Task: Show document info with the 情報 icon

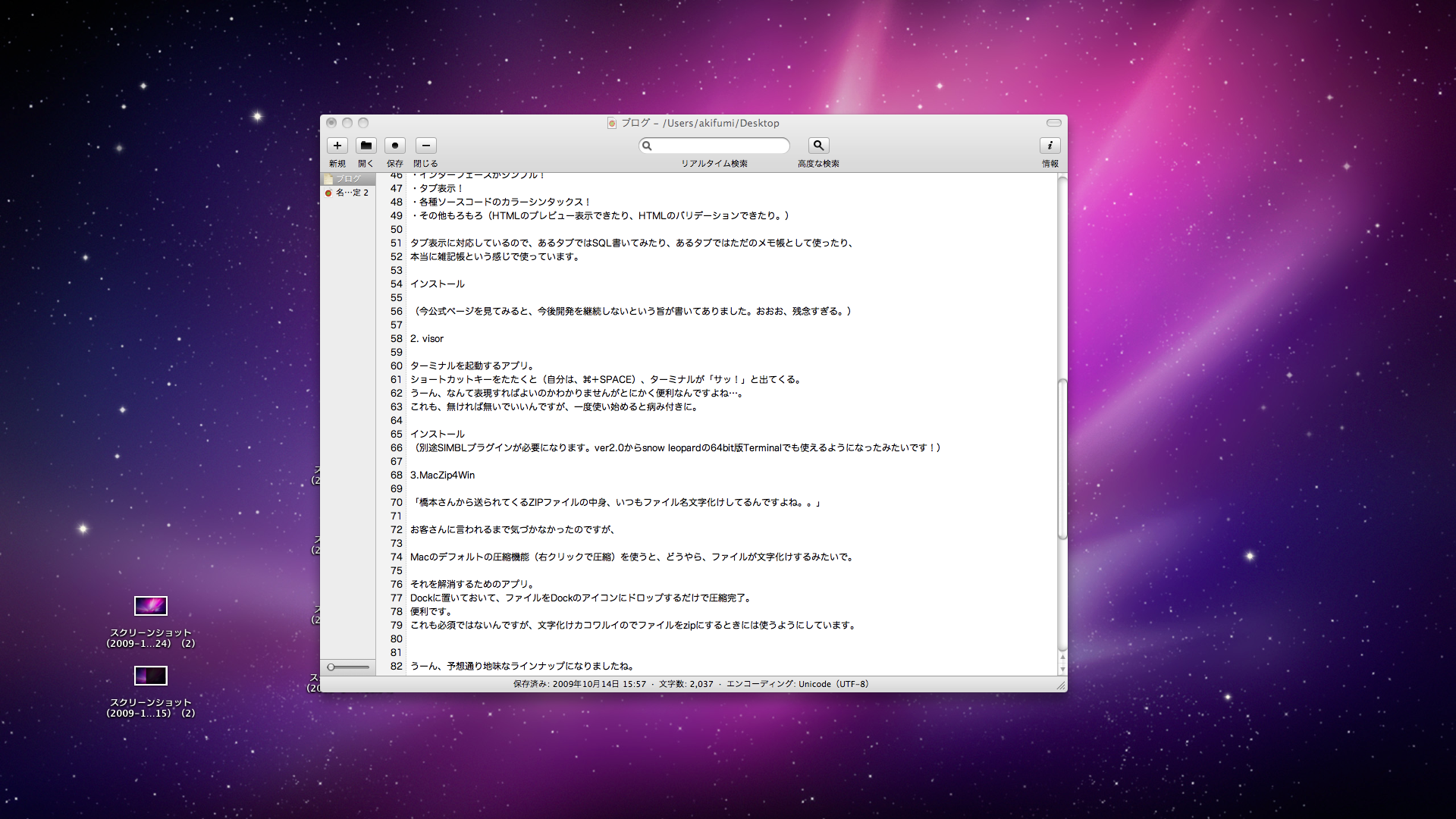Action: click(1050, 146)
